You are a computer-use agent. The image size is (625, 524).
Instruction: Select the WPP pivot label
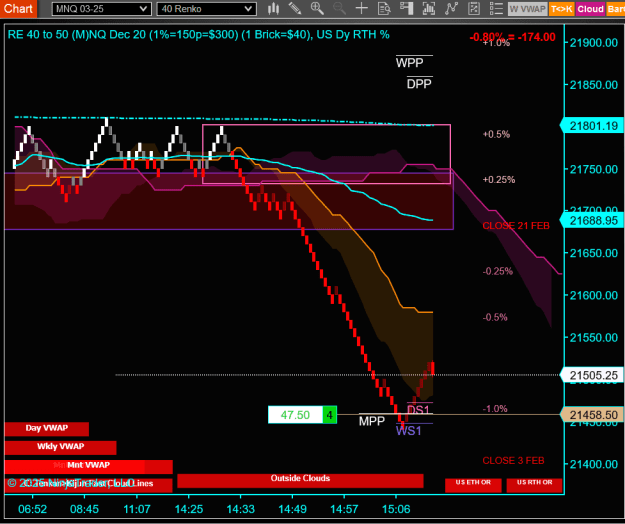[x=410, y=63]
